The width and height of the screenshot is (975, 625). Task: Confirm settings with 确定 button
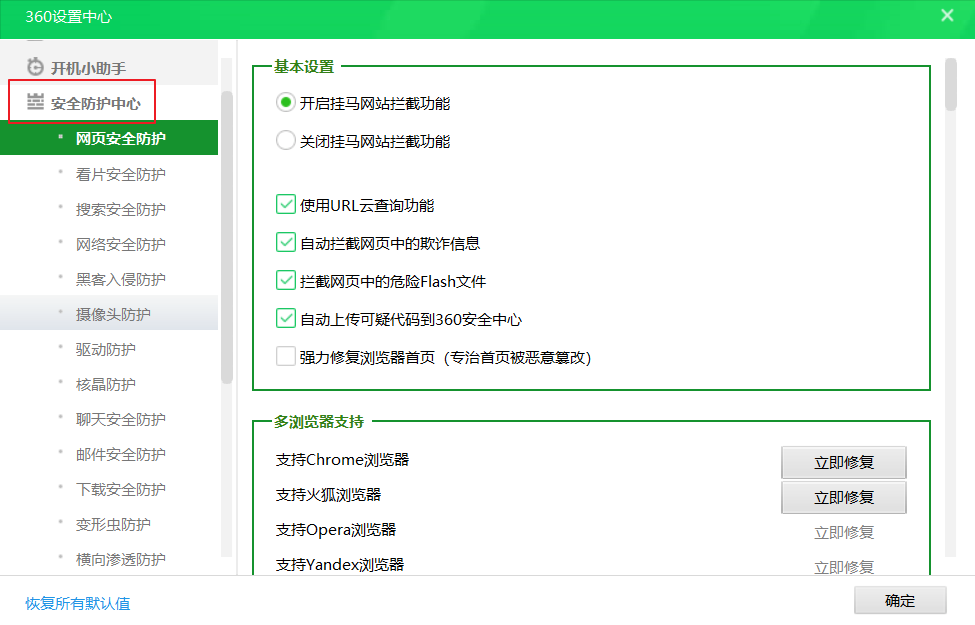click(x=900, y=601)
